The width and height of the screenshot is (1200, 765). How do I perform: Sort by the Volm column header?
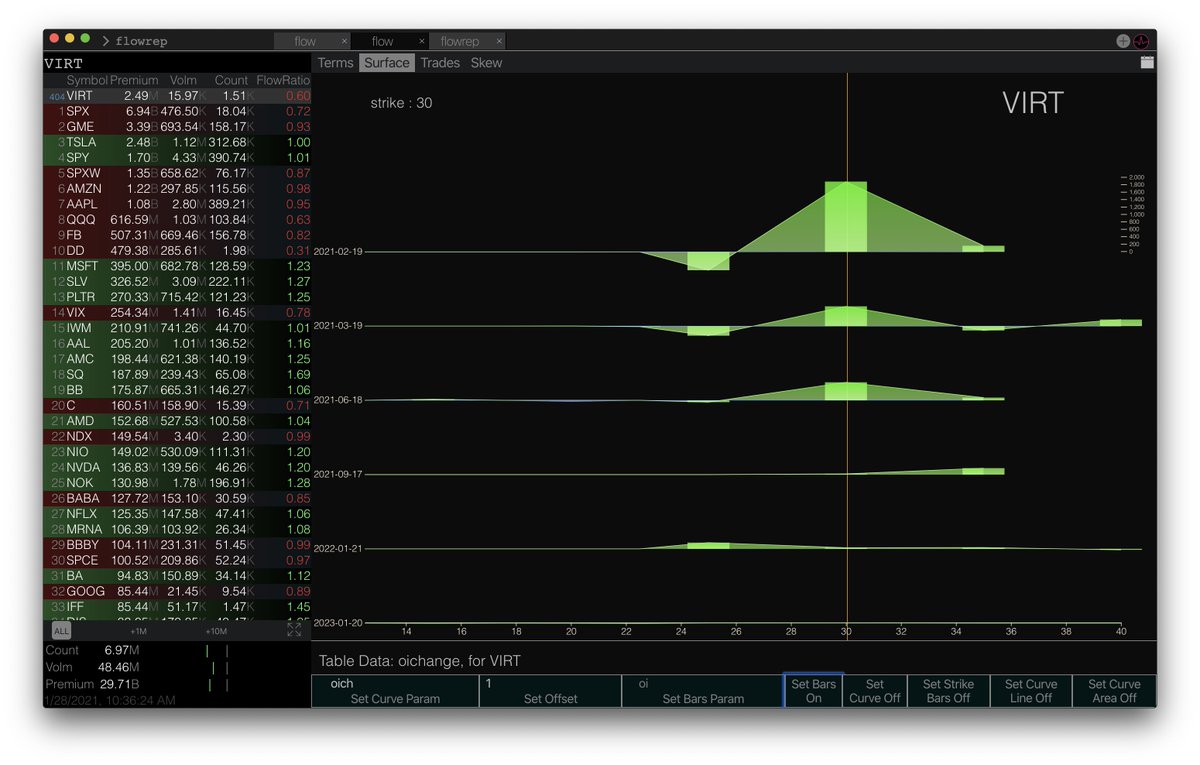click(x=183, y=80)
